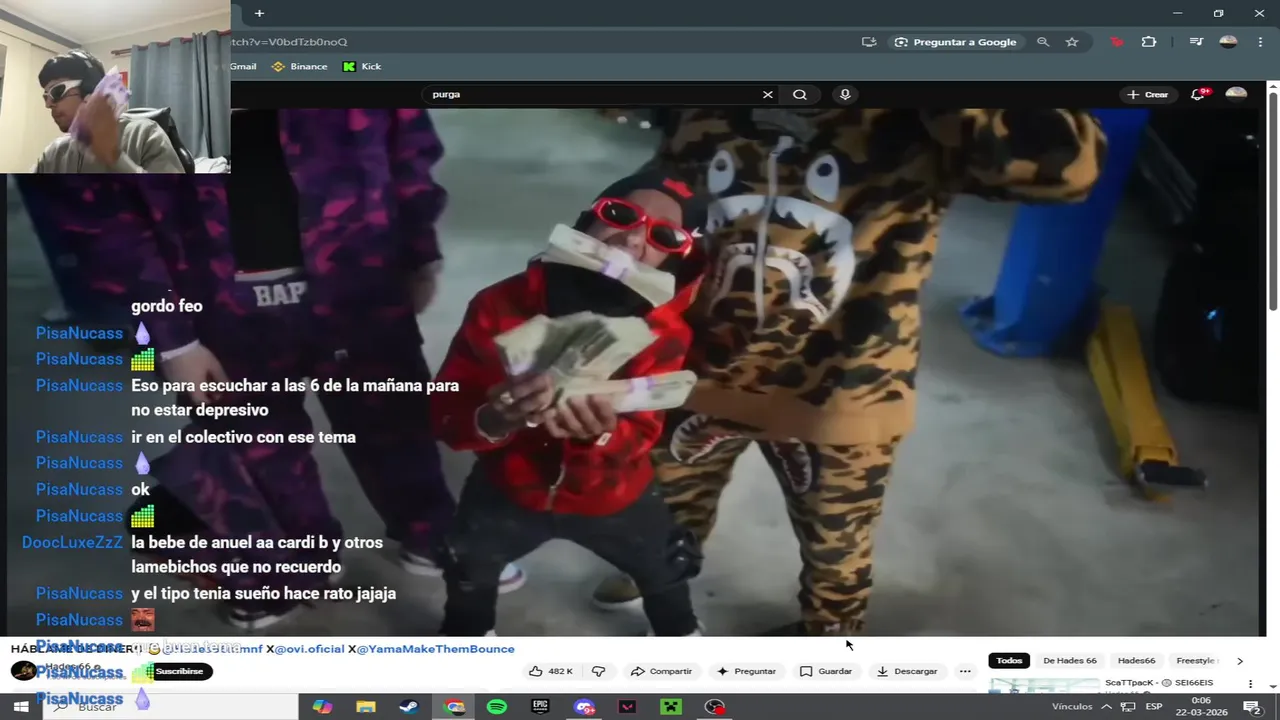Click the Crear button
Image resolution: width=1280 pixels, height=720 pixels.
click(1147, 94)
